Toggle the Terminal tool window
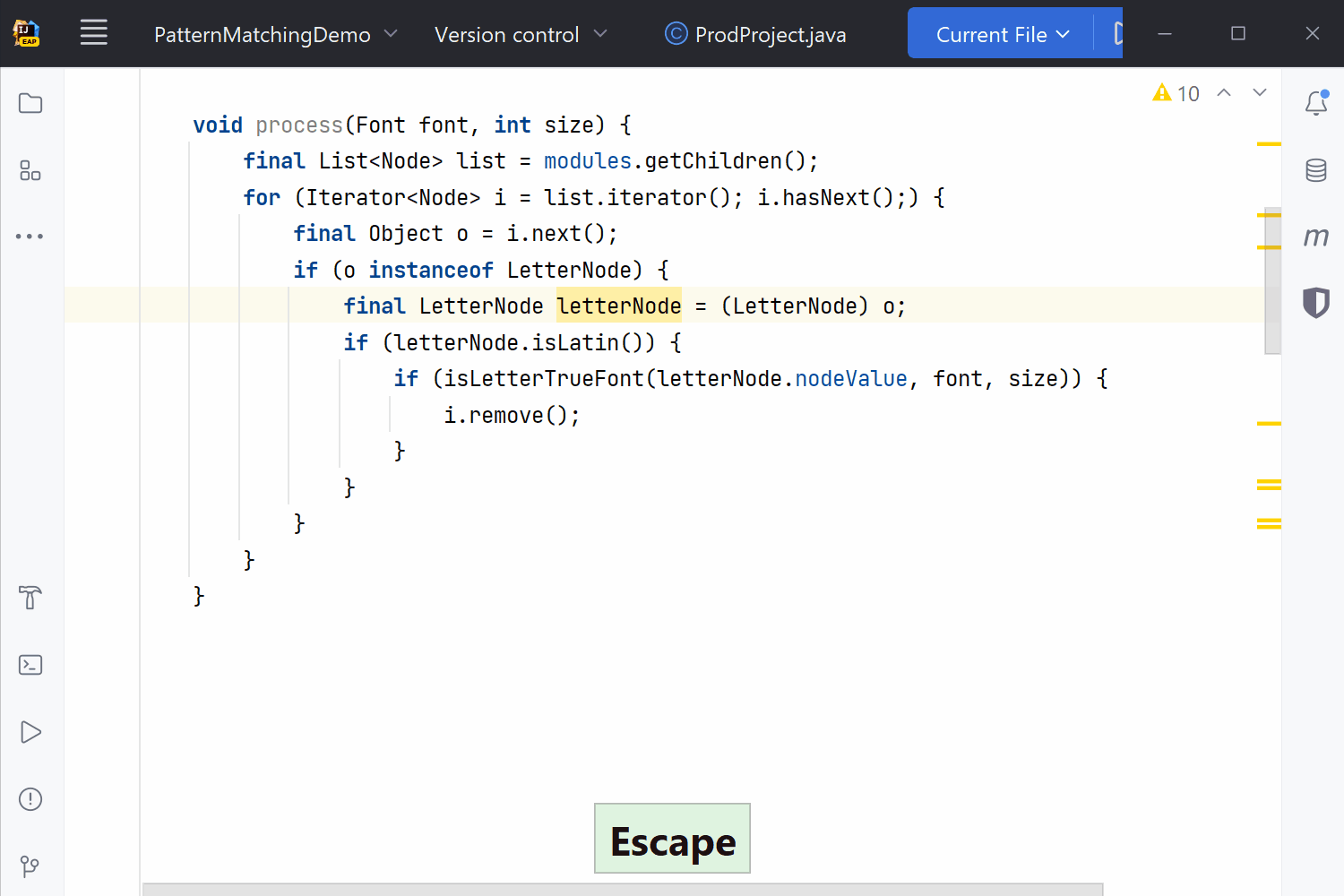1344x896 pixels. [30, 665]
